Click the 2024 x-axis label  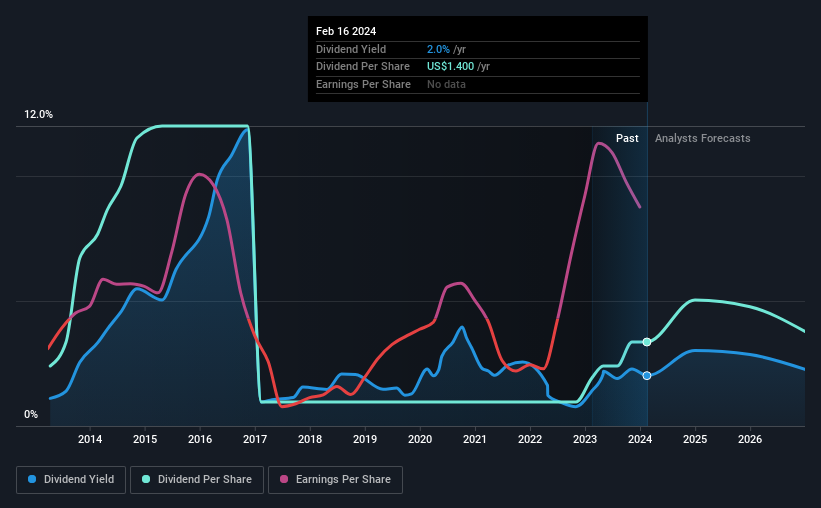click(640, 439)
